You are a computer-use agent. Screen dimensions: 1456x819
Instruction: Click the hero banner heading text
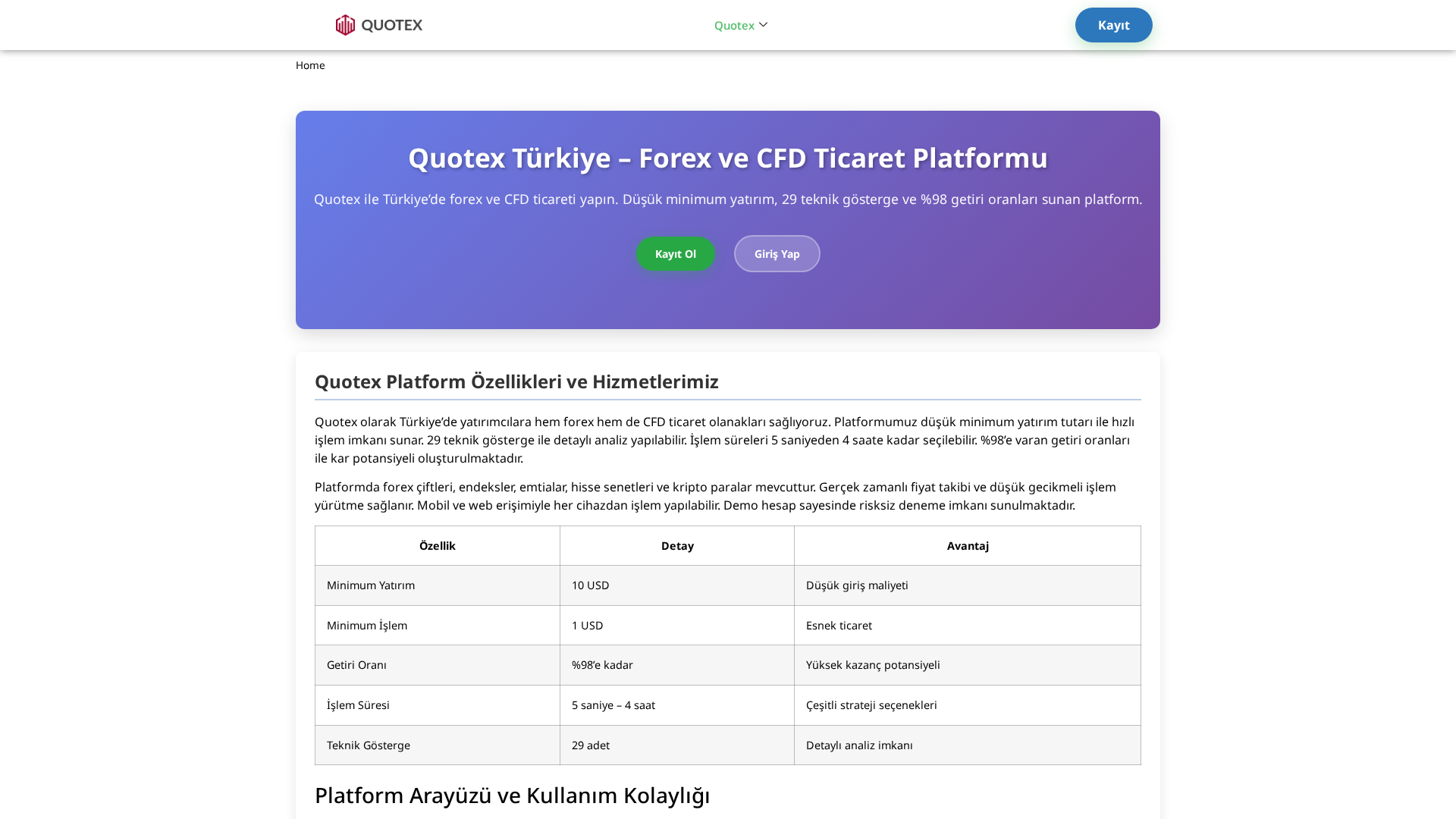pyautogui.click(x=727, y=158)
